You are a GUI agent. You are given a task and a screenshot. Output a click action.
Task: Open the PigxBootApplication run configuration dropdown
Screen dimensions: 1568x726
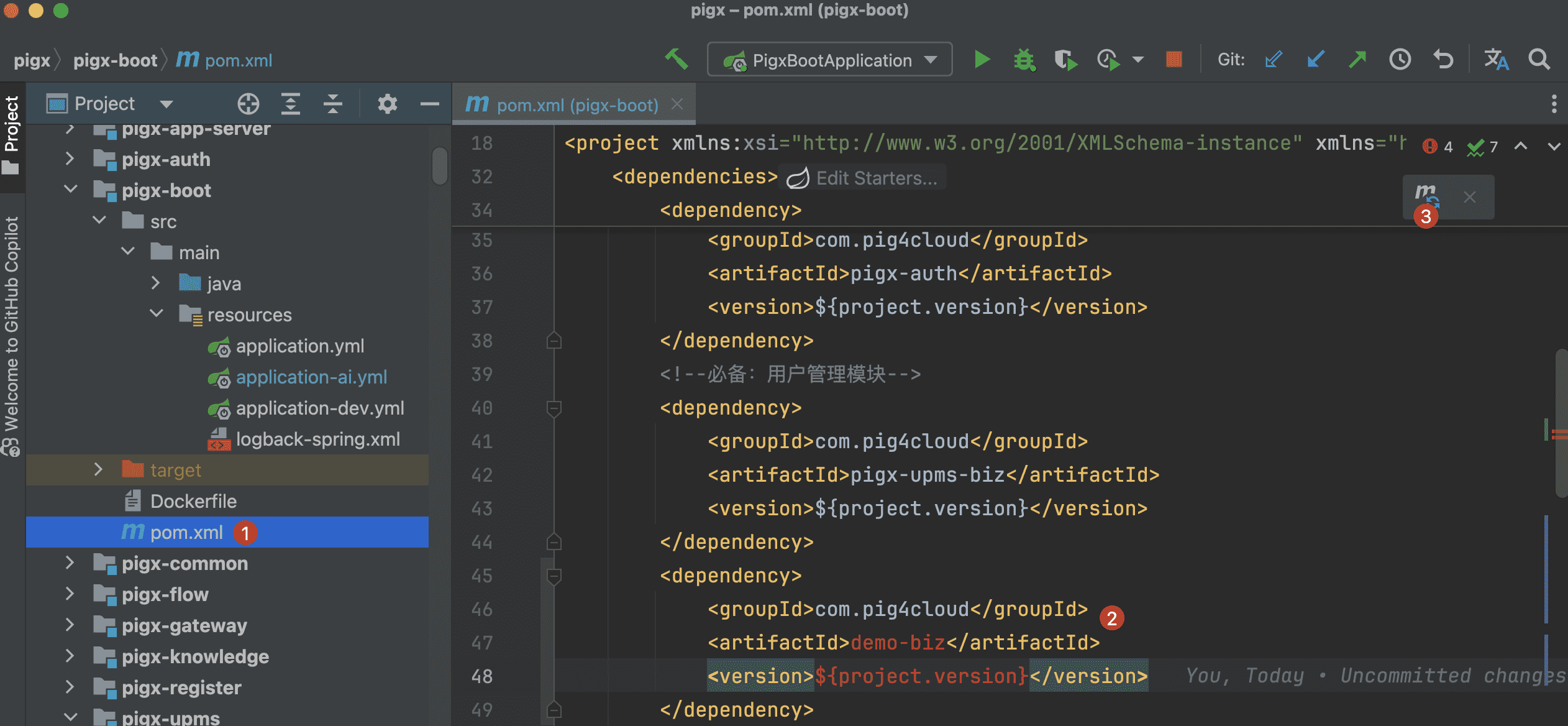[x=829, y=60]
